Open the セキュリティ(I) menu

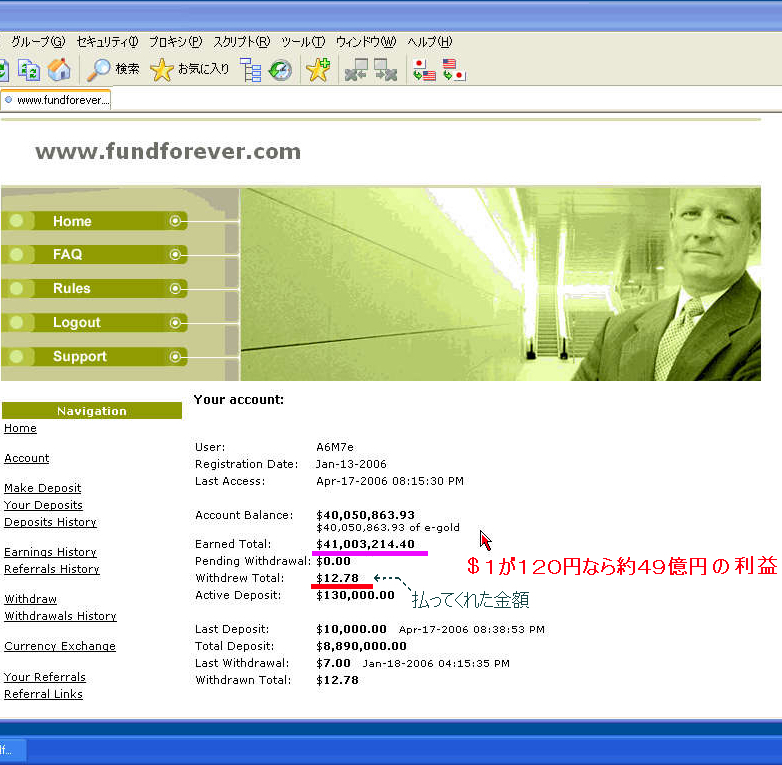tap(107, 42)
